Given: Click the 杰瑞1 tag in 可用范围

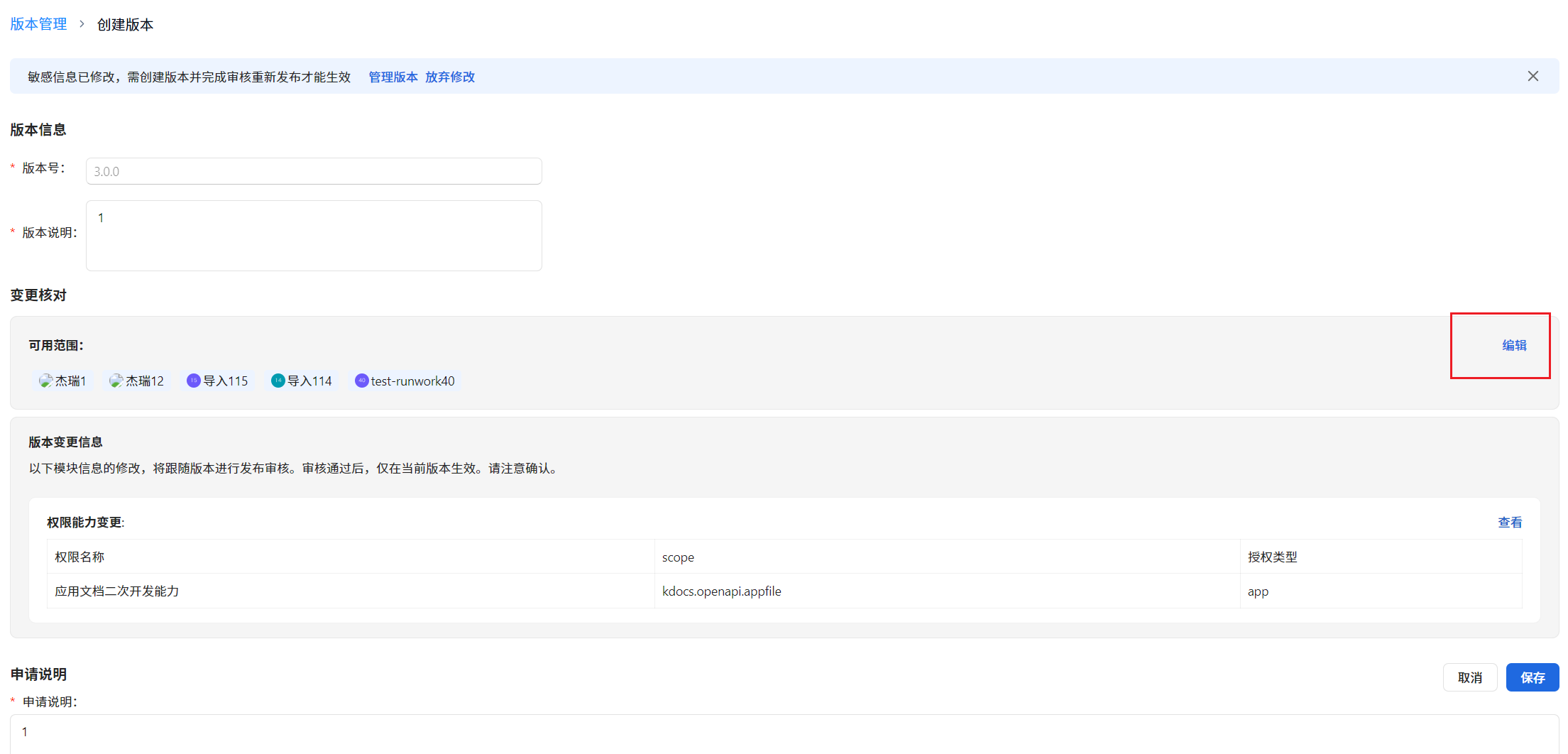Looking at the screenshot, I should pos(63,381).
